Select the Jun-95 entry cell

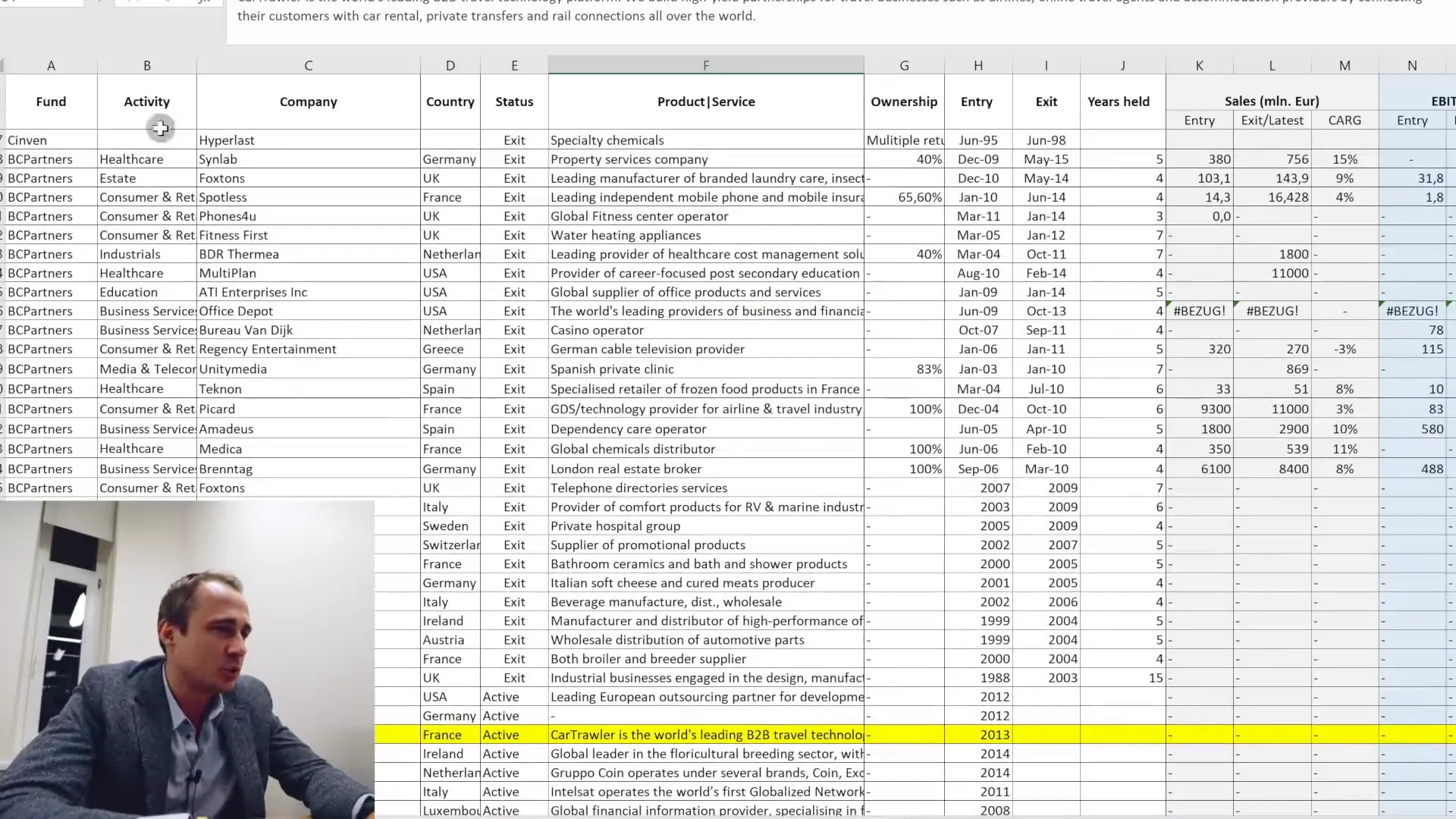(x=978, y=140)
